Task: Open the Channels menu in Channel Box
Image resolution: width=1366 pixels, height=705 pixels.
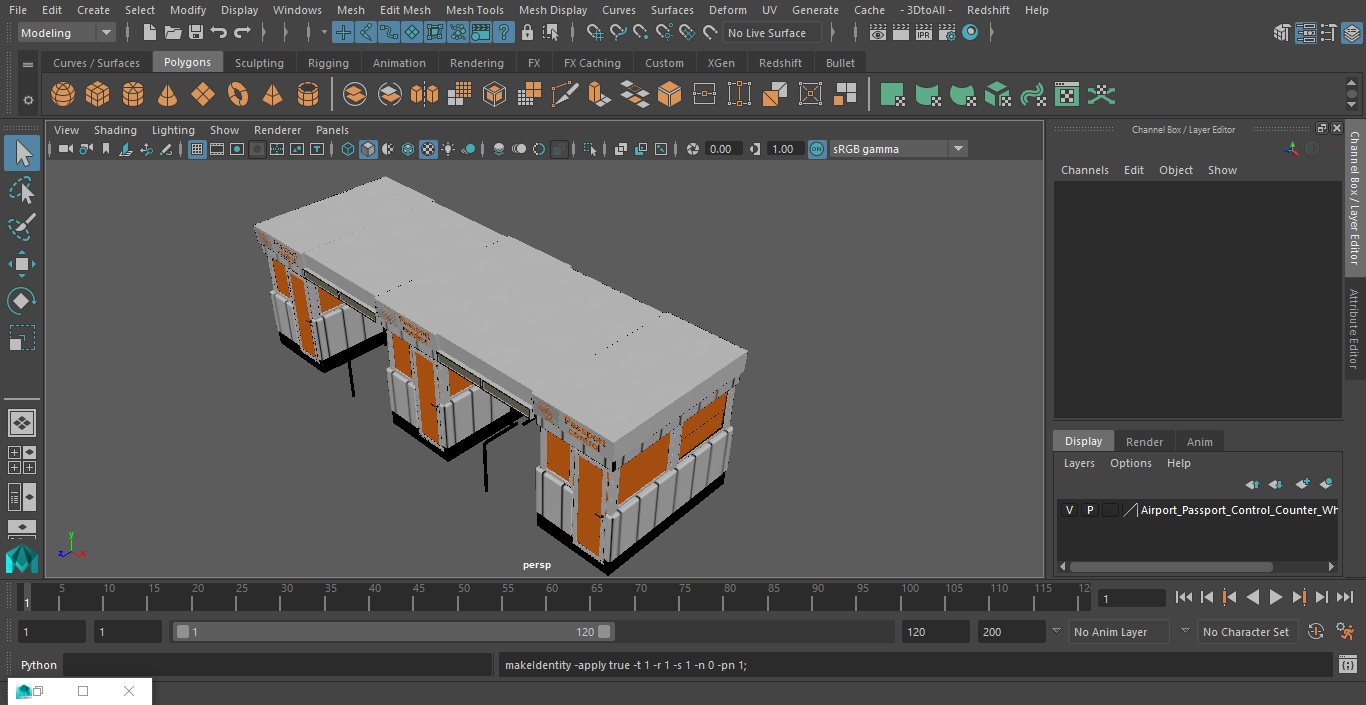Action: coord(1084,170)
